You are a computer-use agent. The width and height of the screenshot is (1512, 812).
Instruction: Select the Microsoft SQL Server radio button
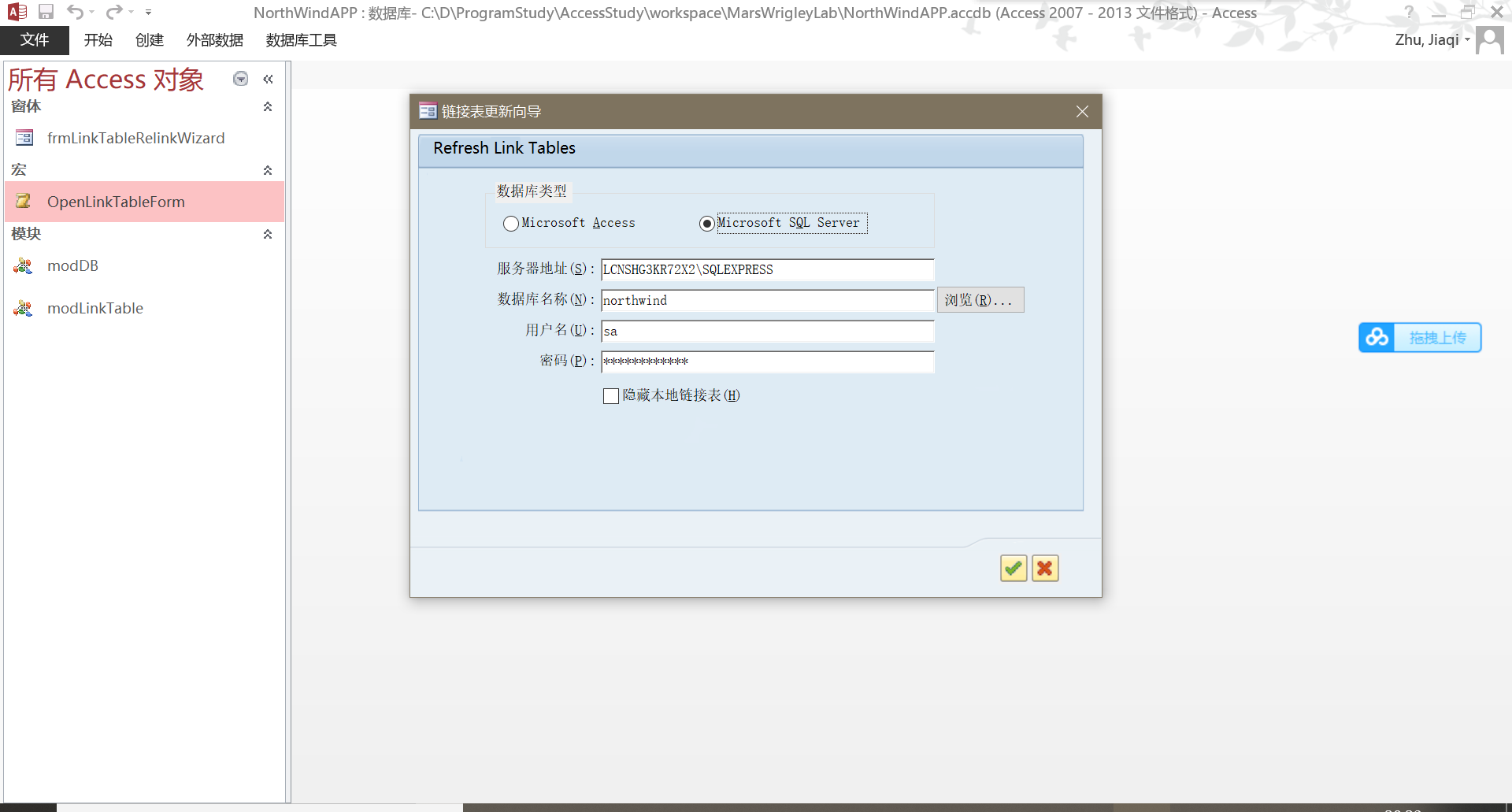tap(707, 224)
